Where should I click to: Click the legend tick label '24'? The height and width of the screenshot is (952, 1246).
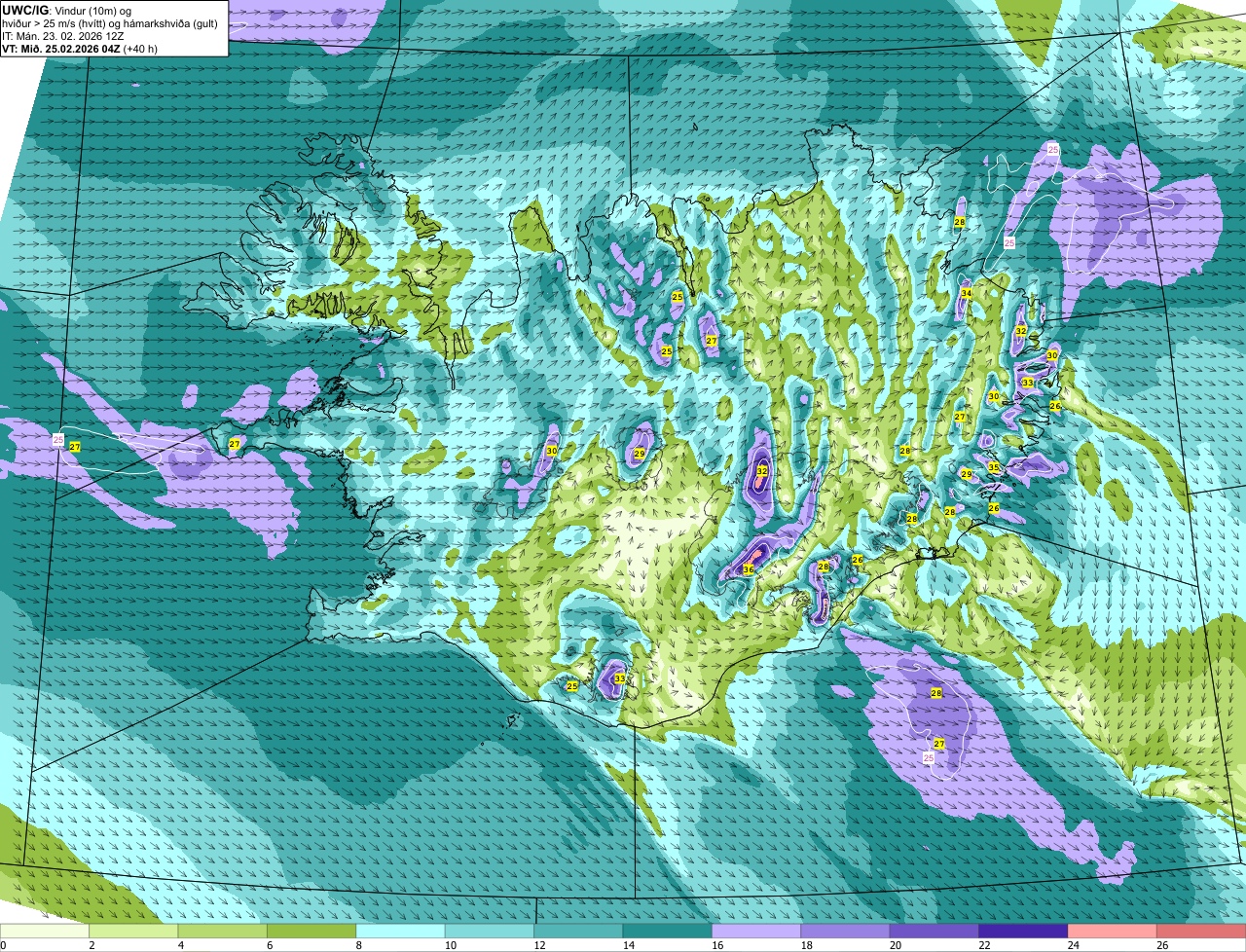[x=1073, y=945]
